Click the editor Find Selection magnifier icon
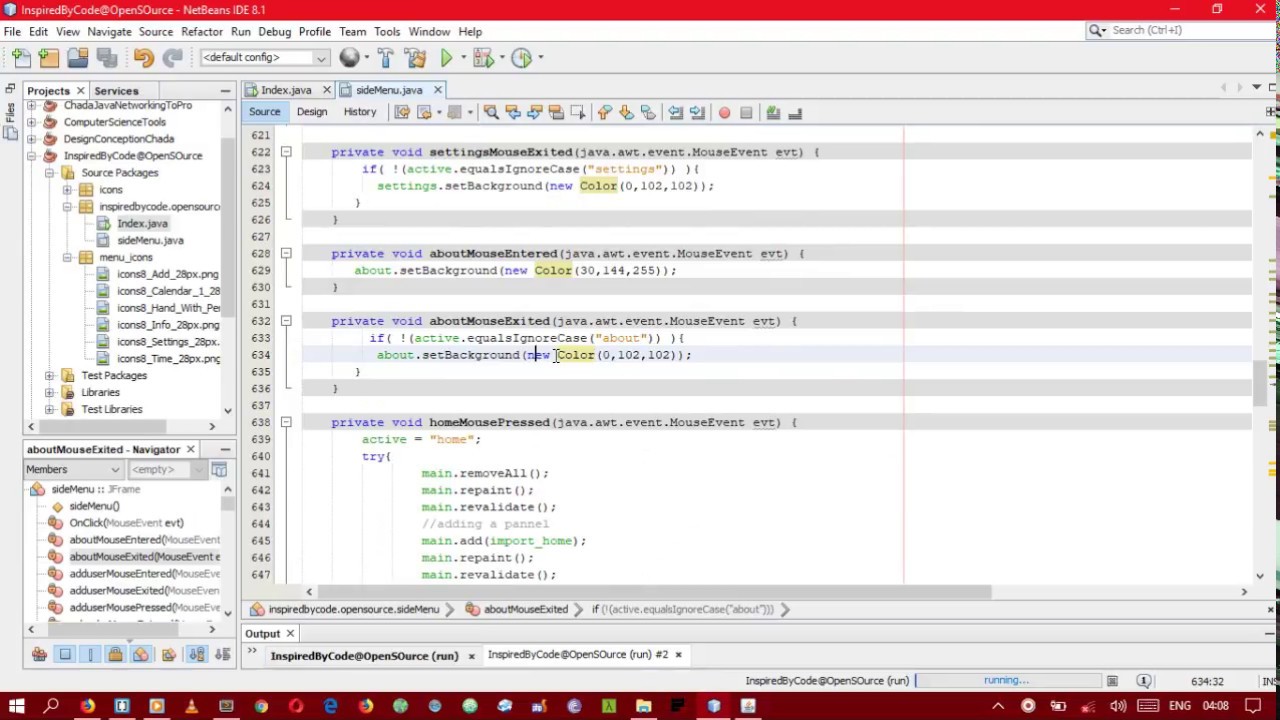The width and height of the screenshot is (1280, 720). [x=491, y=113]
